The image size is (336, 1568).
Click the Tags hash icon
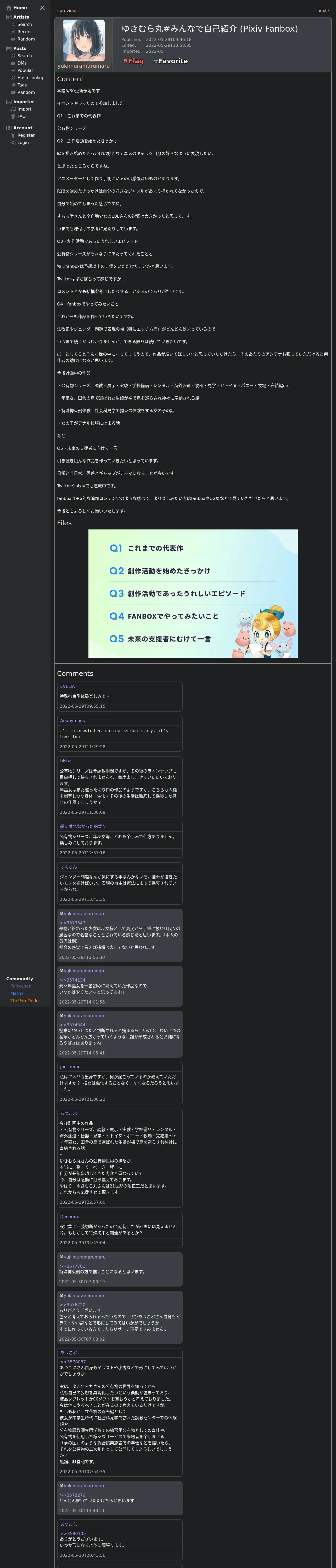13,85
